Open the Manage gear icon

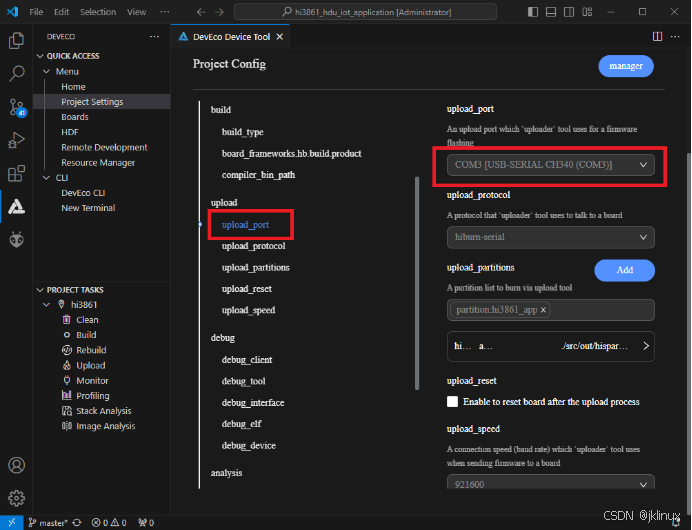[16, 498]
